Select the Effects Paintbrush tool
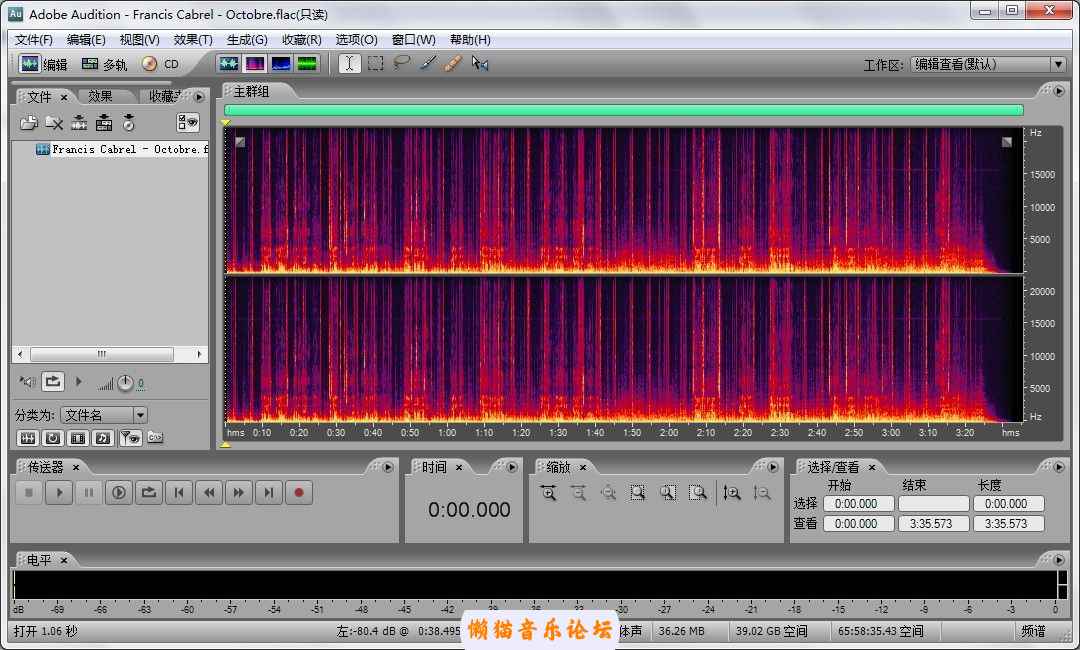Screen dimensions: 1080x650 tap(428, 64)
